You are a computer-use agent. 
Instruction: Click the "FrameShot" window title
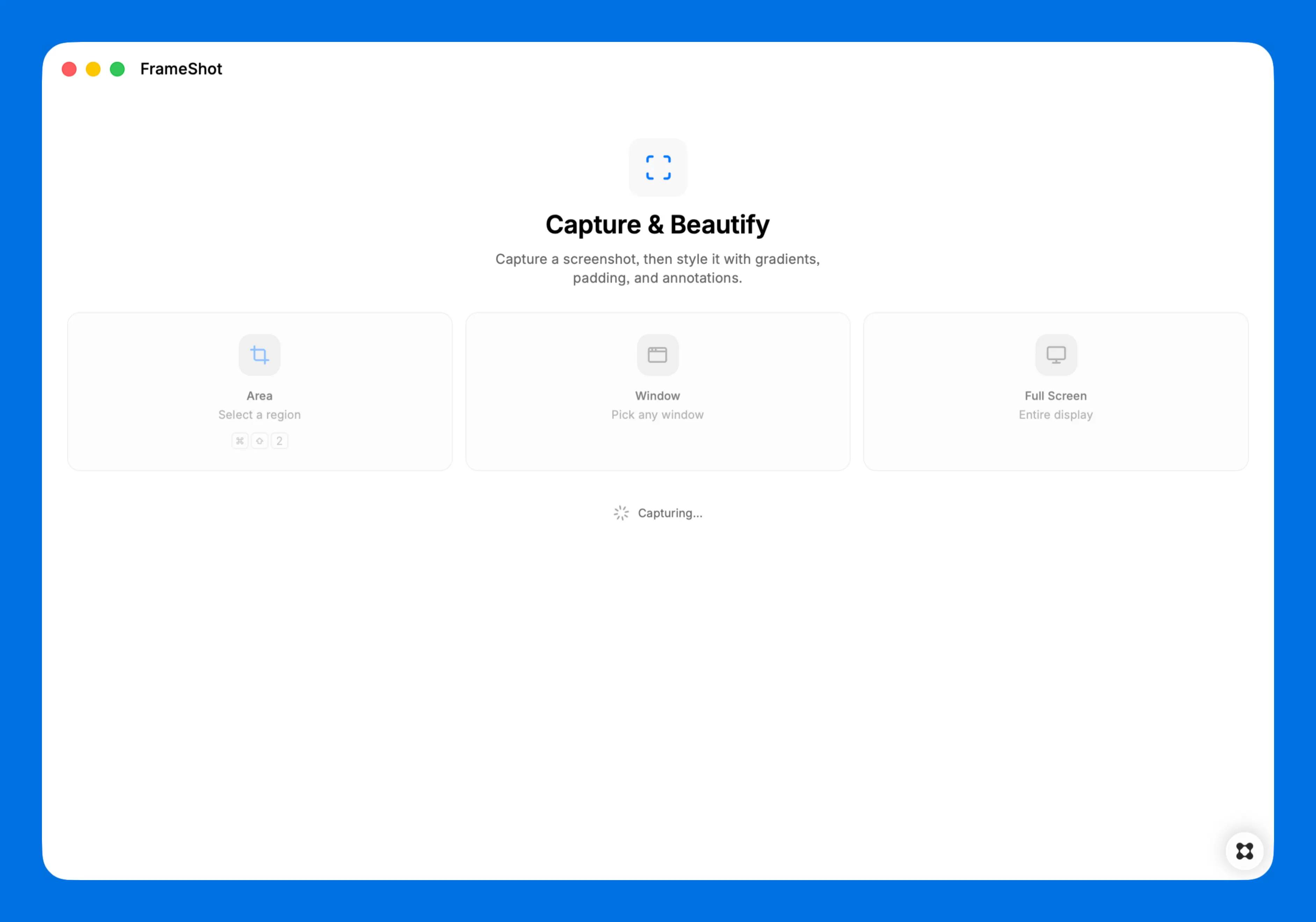181,69
